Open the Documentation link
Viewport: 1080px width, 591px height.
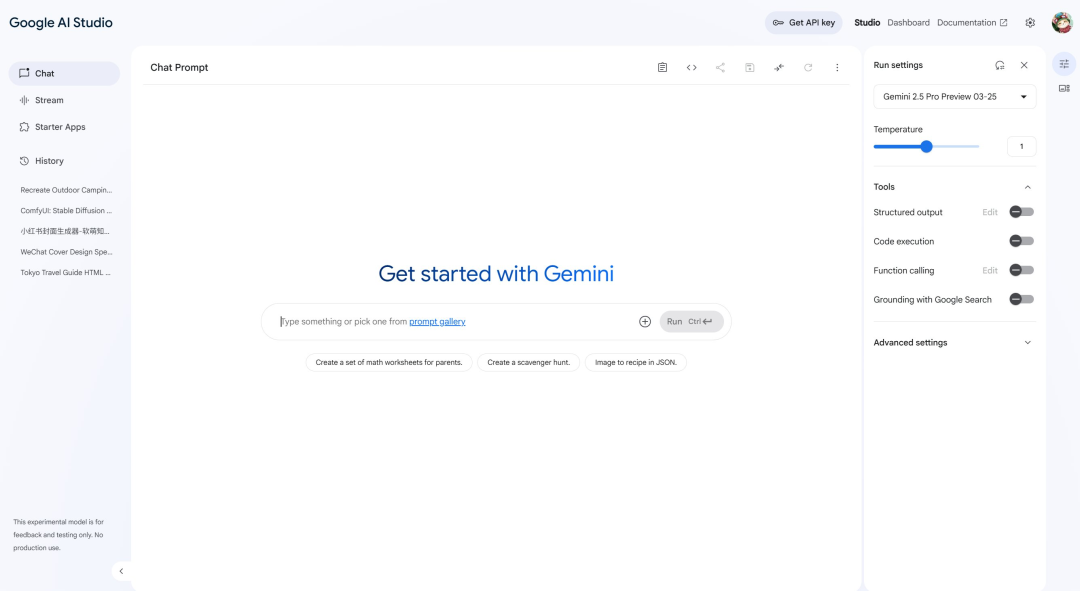(x=972, y=23)
